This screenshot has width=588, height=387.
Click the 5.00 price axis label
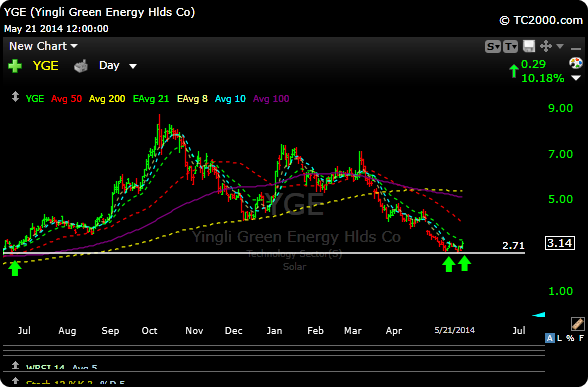click(561, 199)
